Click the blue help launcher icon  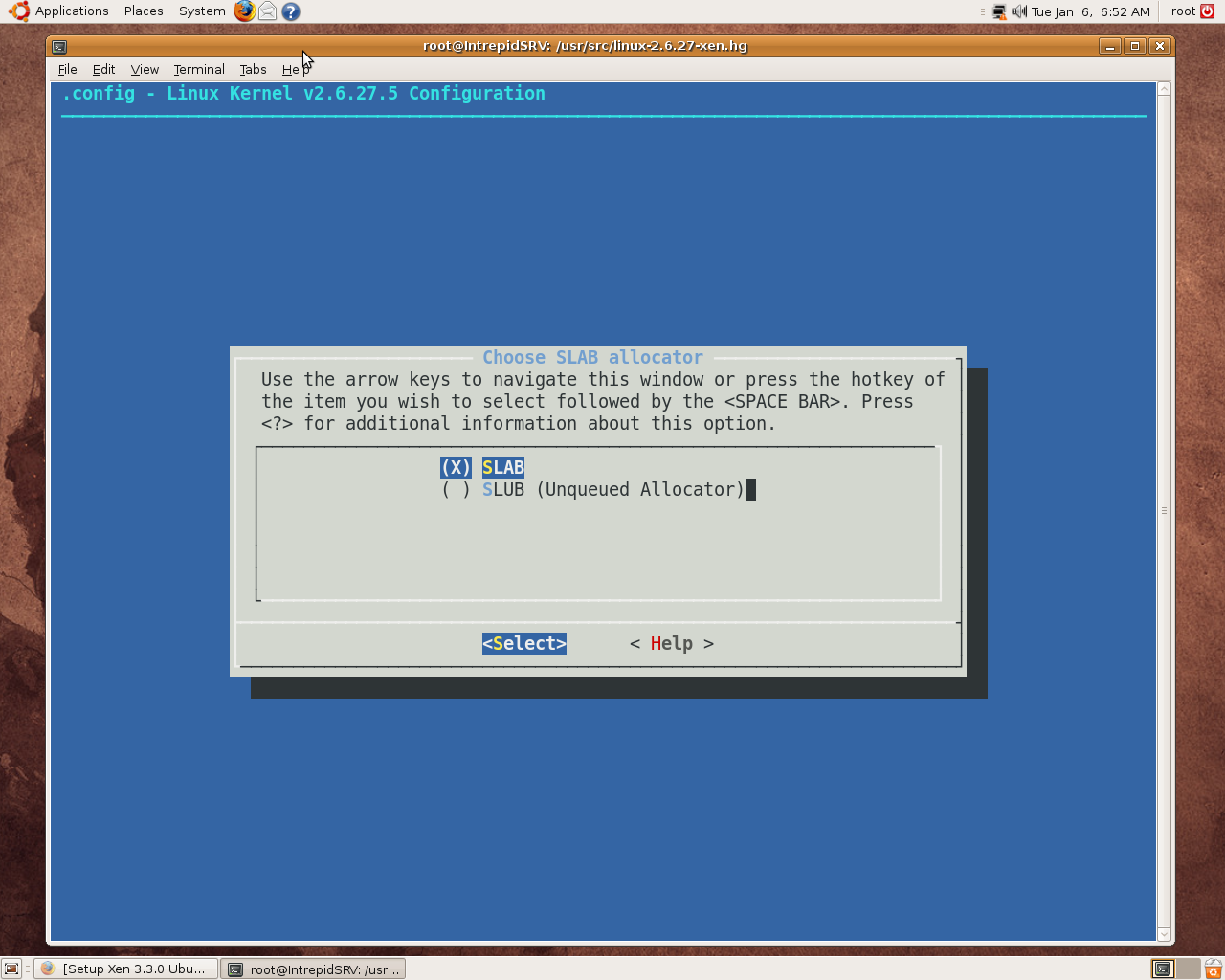pos(291,11)
